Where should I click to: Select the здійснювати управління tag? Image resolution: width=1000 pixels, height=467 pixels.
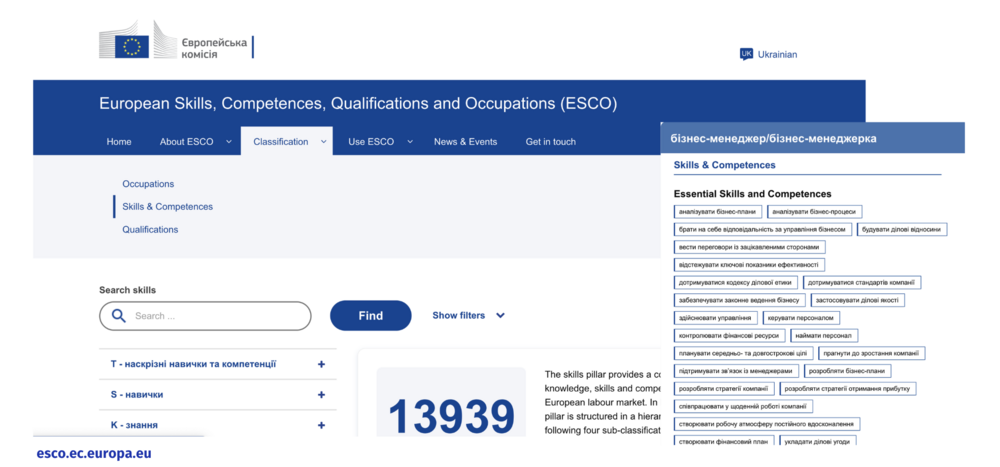click(x=716, y=318)
